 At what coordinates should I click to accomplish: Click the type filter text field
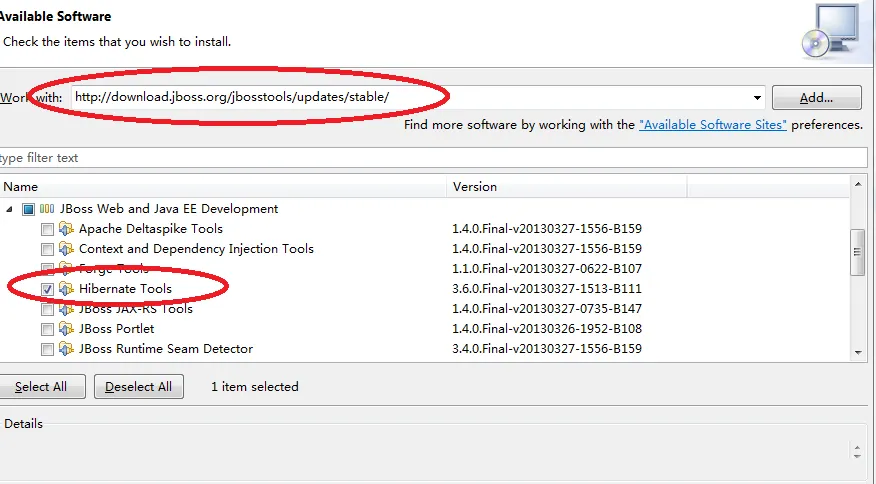coord(433,158)
